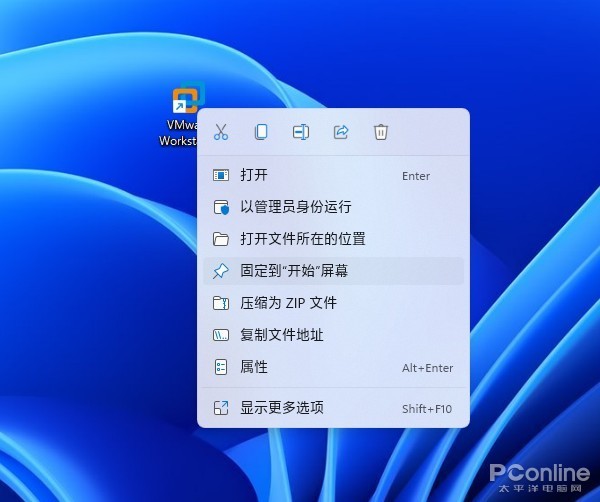
Task: Choose 以管理员身份运行
Action: click(x=333, y=207)
